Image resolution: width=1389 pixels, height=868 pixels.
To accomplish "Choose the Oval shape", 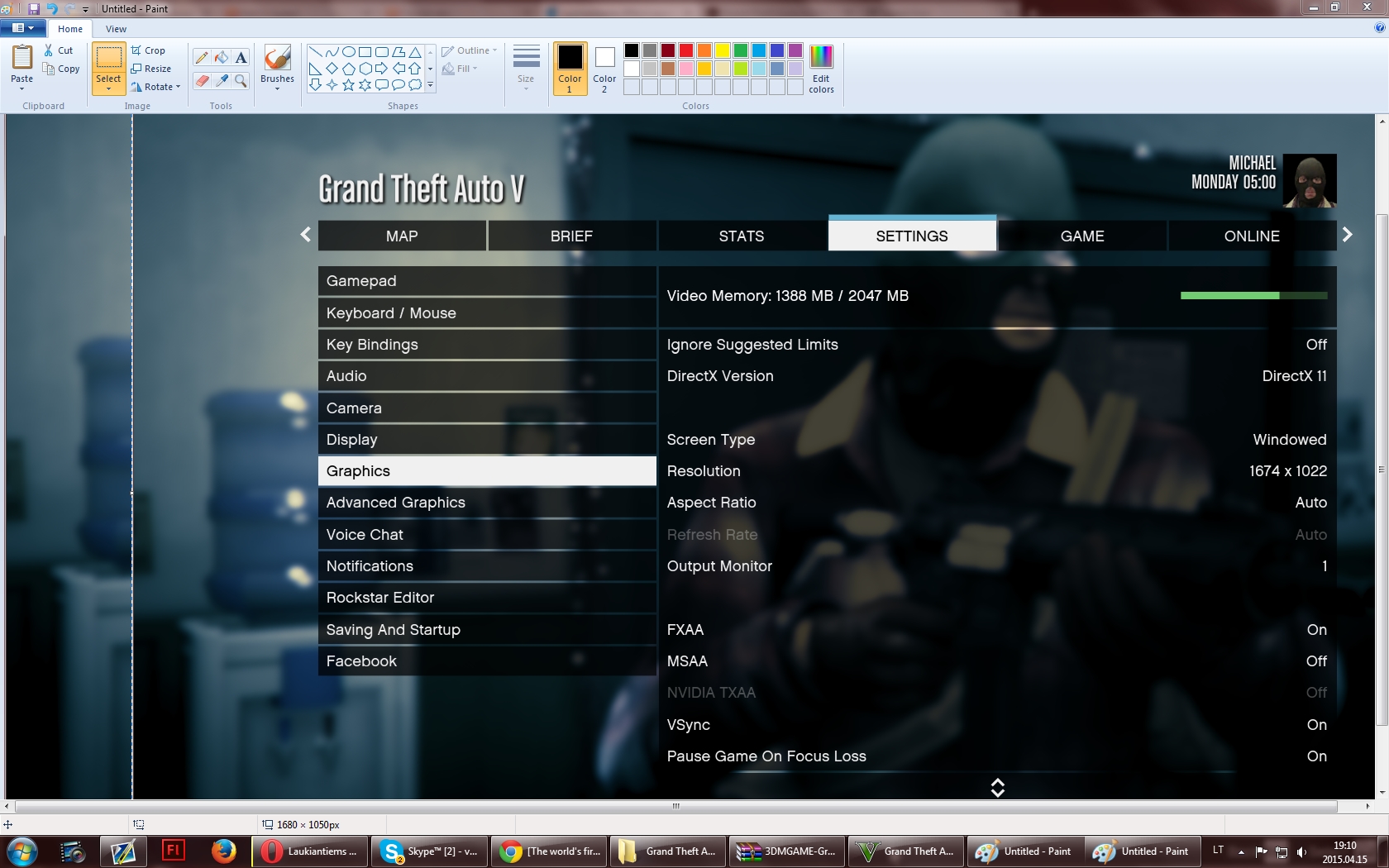I will pyautogui.click(x=348, y=52).
